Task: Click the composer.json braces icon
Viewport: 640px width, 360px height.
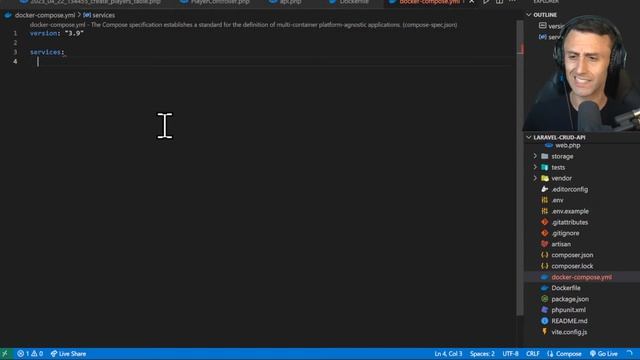Action: pyautogui.click(x=544, y=255)
